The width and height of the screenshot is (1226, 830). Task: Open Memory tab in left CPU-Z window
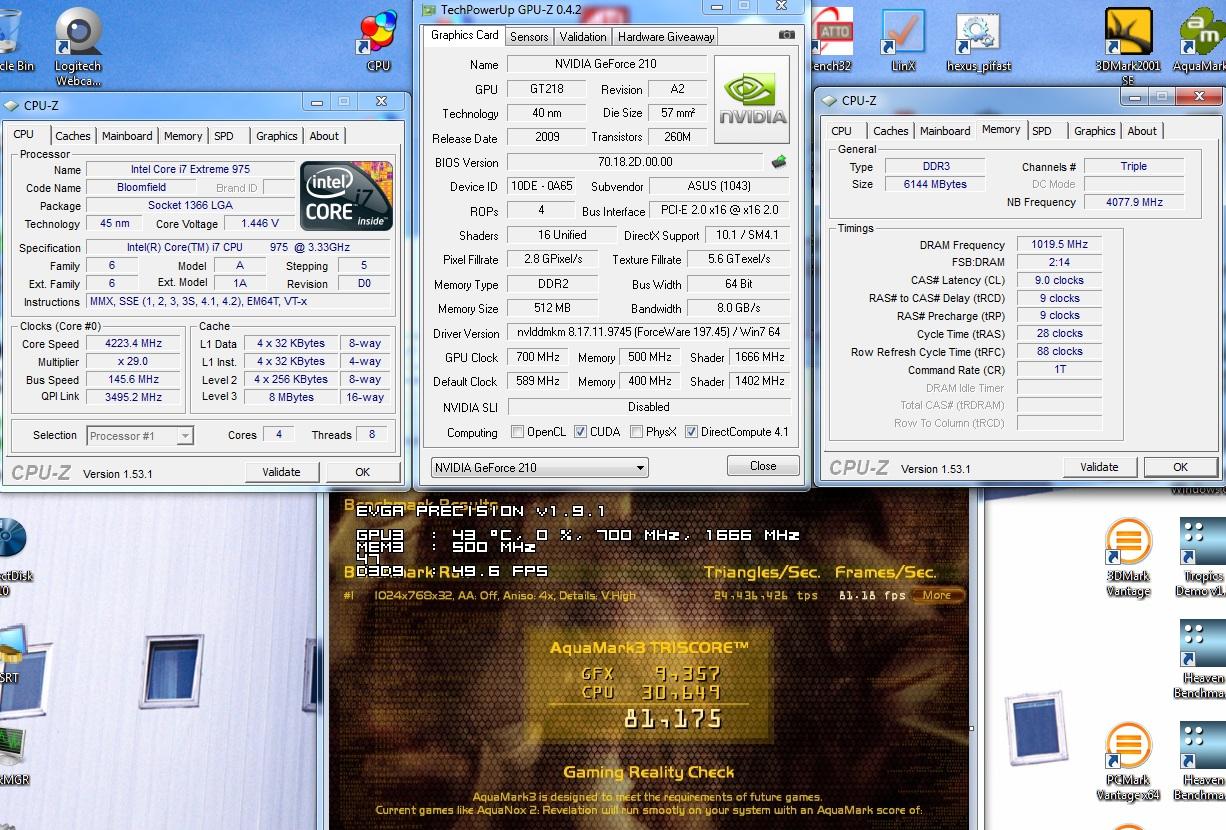(x=183, y=136)
